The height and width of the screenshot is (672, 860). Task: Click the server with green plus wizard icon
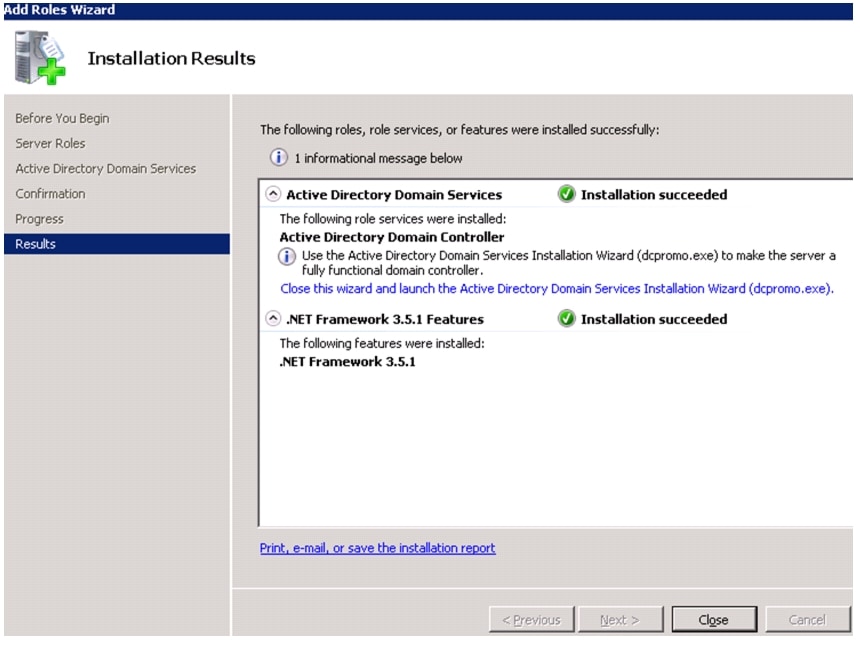40,58
